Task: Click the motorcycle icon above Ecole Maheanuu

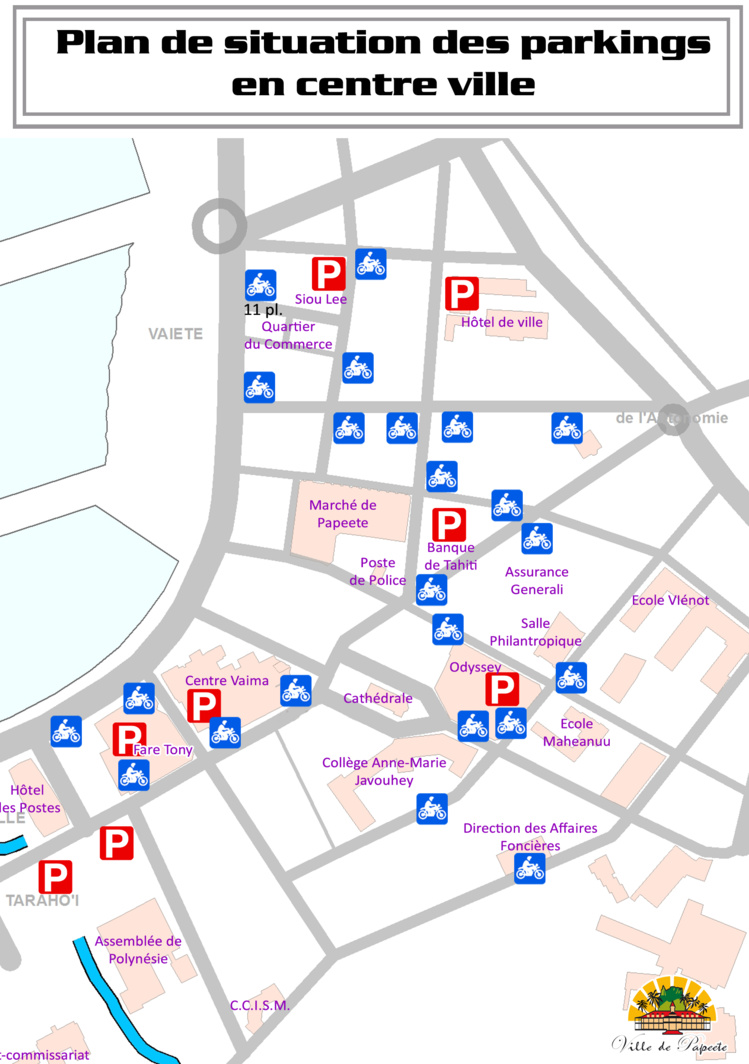Action: (571, 678)
